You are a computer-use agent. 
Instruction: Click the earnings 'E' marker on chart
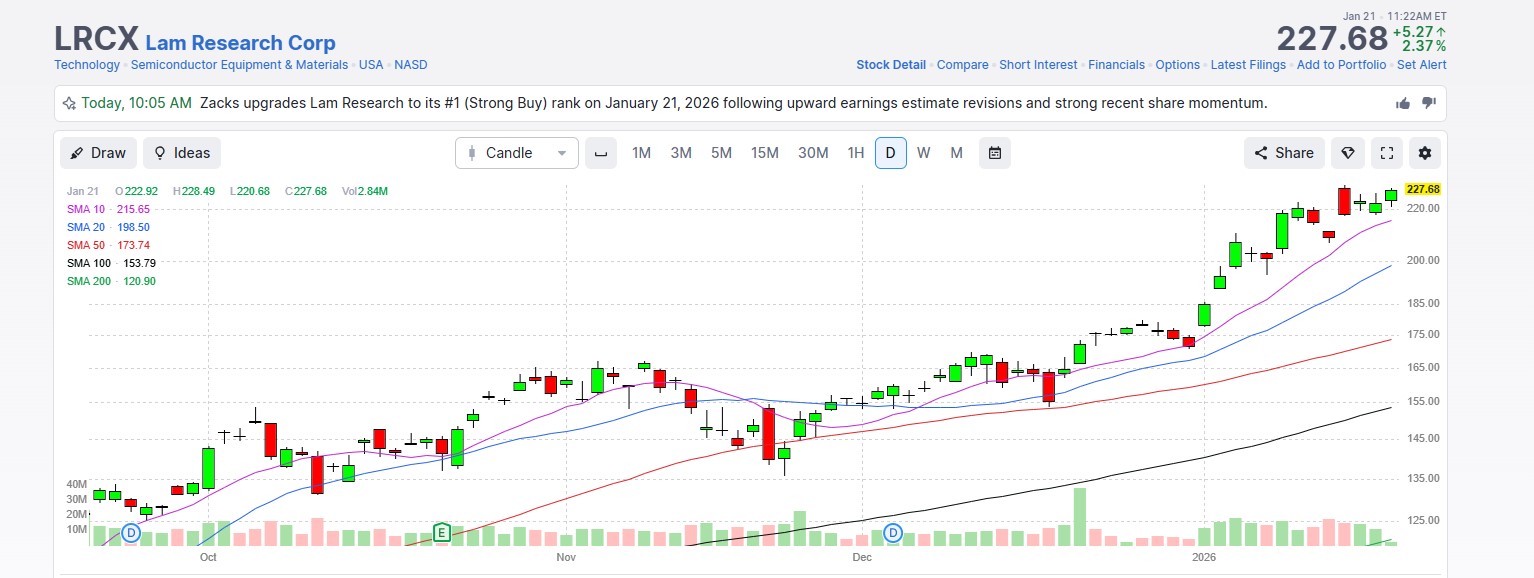coord(441,532)
